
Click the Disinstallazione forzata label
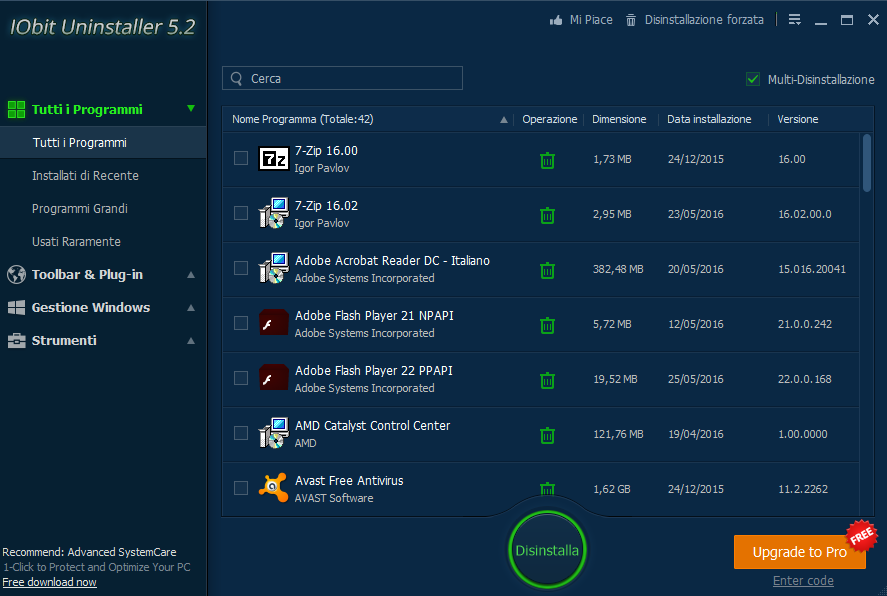[704, 20]
